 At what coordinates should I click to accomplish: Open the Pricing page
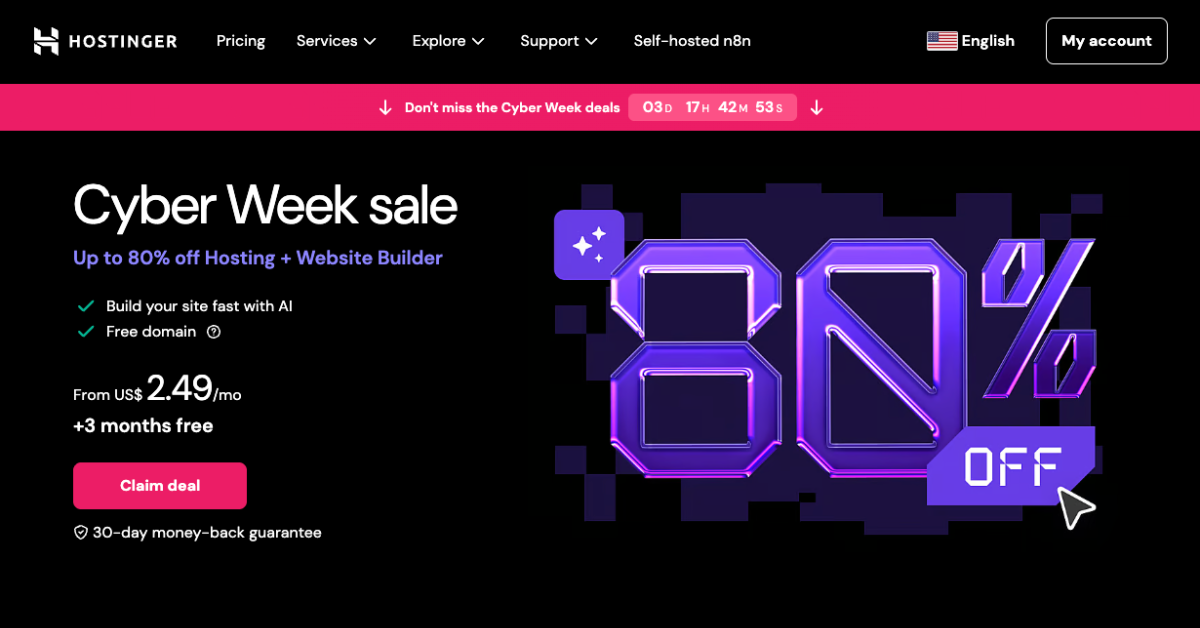[x=241, y=41]
